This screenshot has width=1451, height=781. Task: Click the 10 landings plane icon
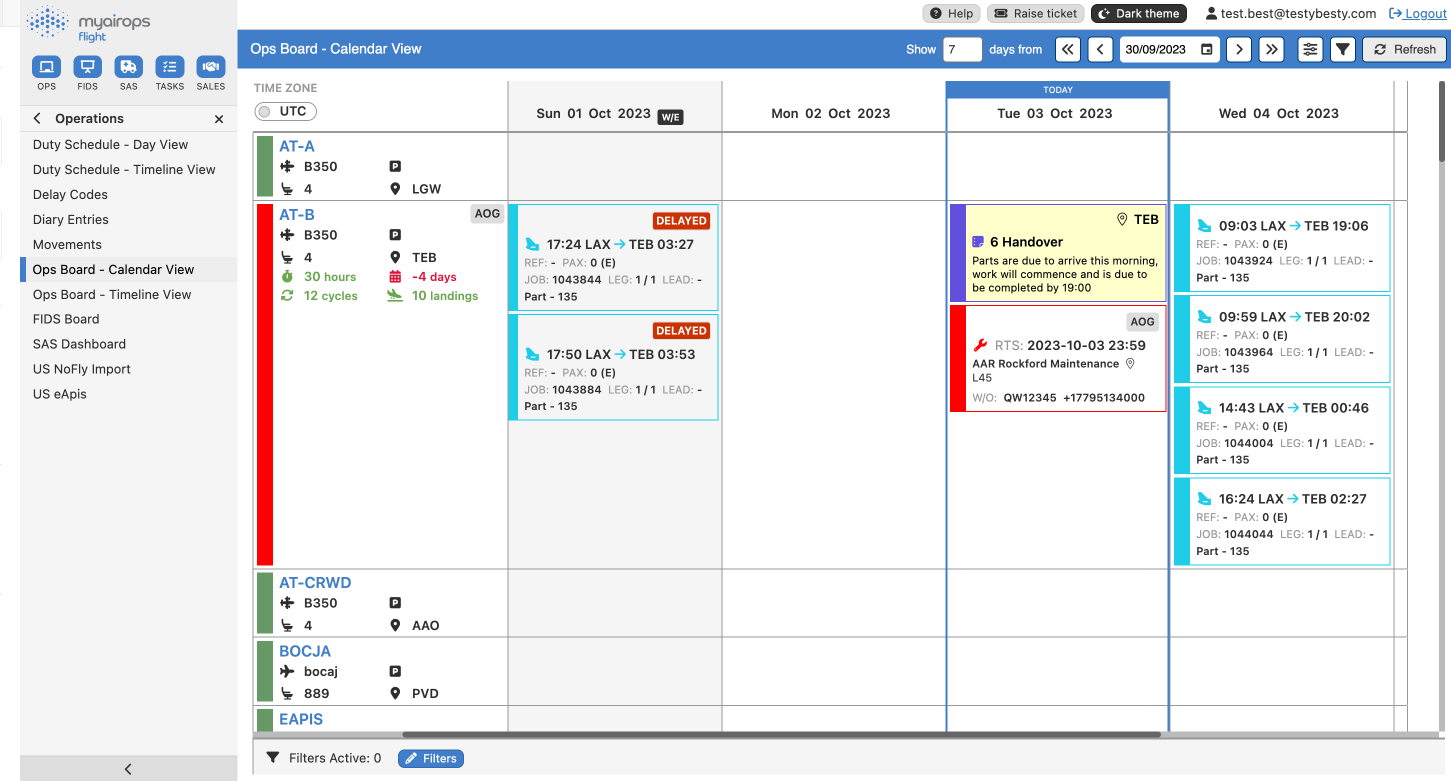click(394, 296)
